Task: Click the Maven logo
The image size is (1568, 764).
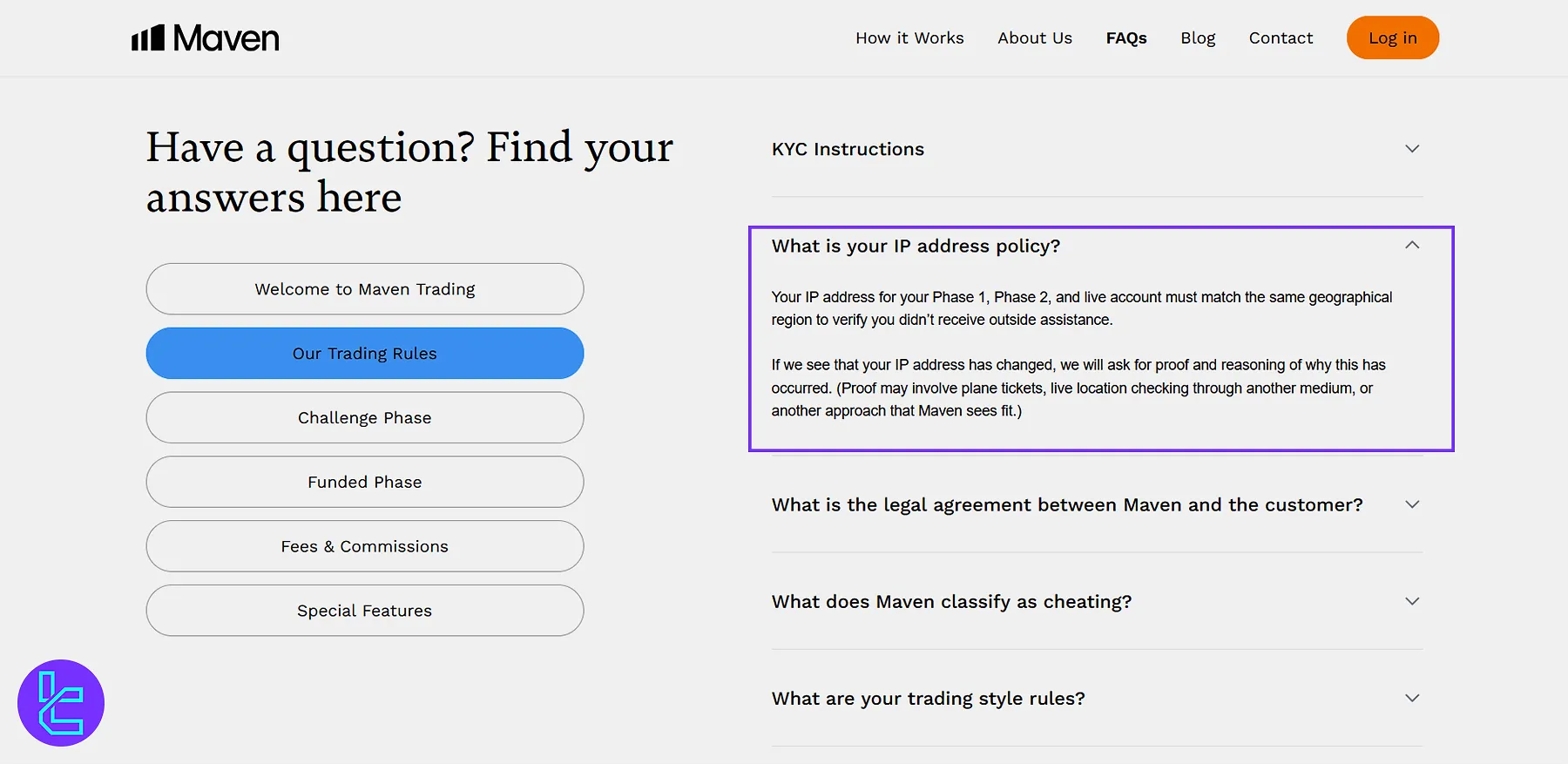Action: tap(205, 37)
